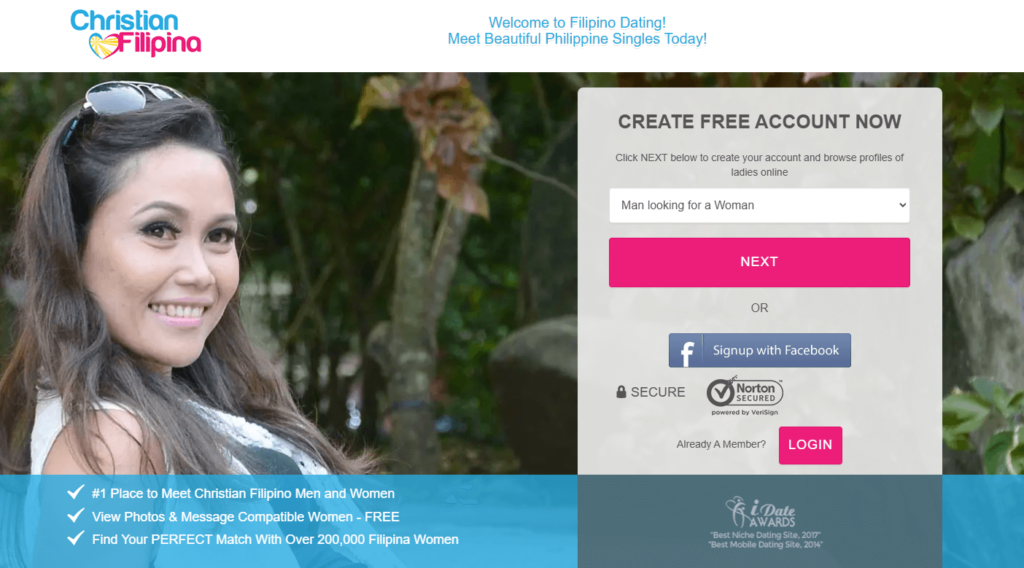Viewport: 1024px width, 568px height.
Task: Click the heart icon in the logo
Action: click(104, 46)
